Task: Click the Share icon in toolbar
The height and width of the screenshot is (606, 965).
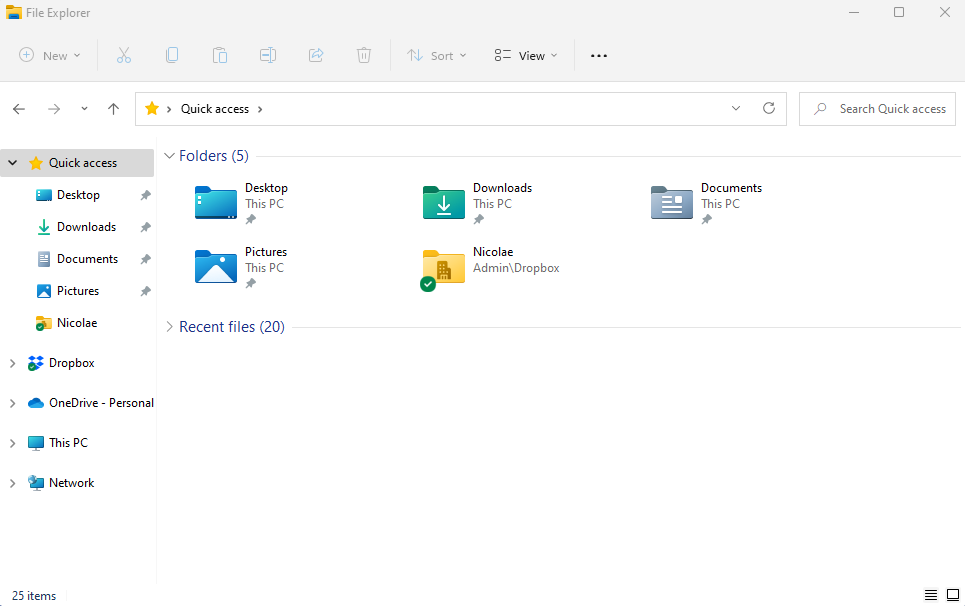Action: pyautogui.click(x=316, y=56)
